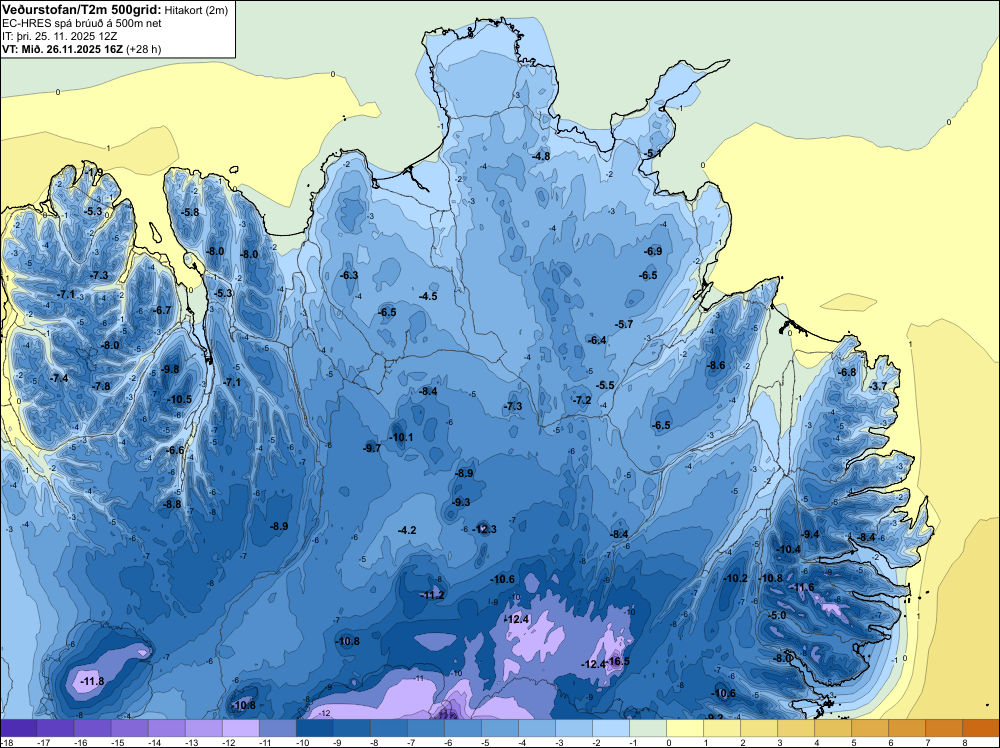Click the '-10.1' temperature label
Screen dimensions: 1000x748
click(401, 437)
